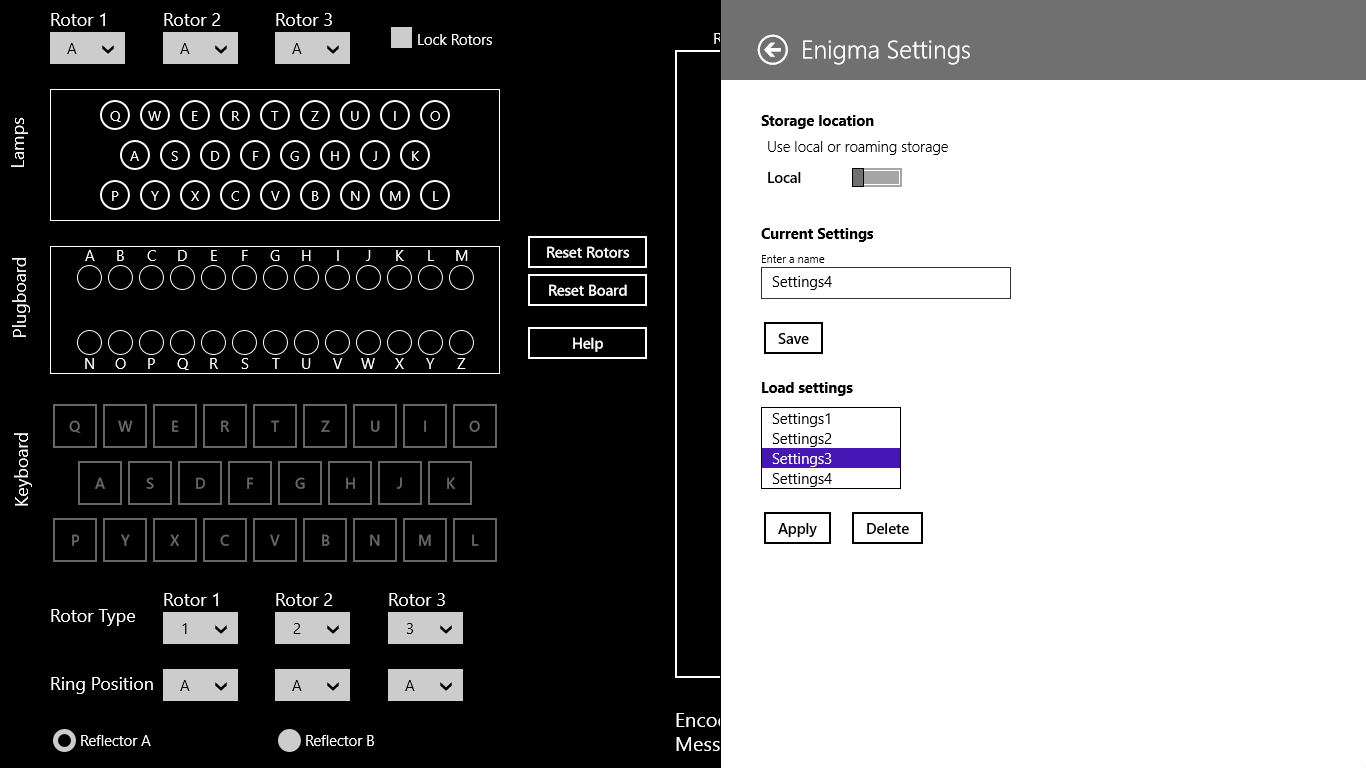Open the Rotor Type dropdown for Rotor 3

(x=425, y=628)
